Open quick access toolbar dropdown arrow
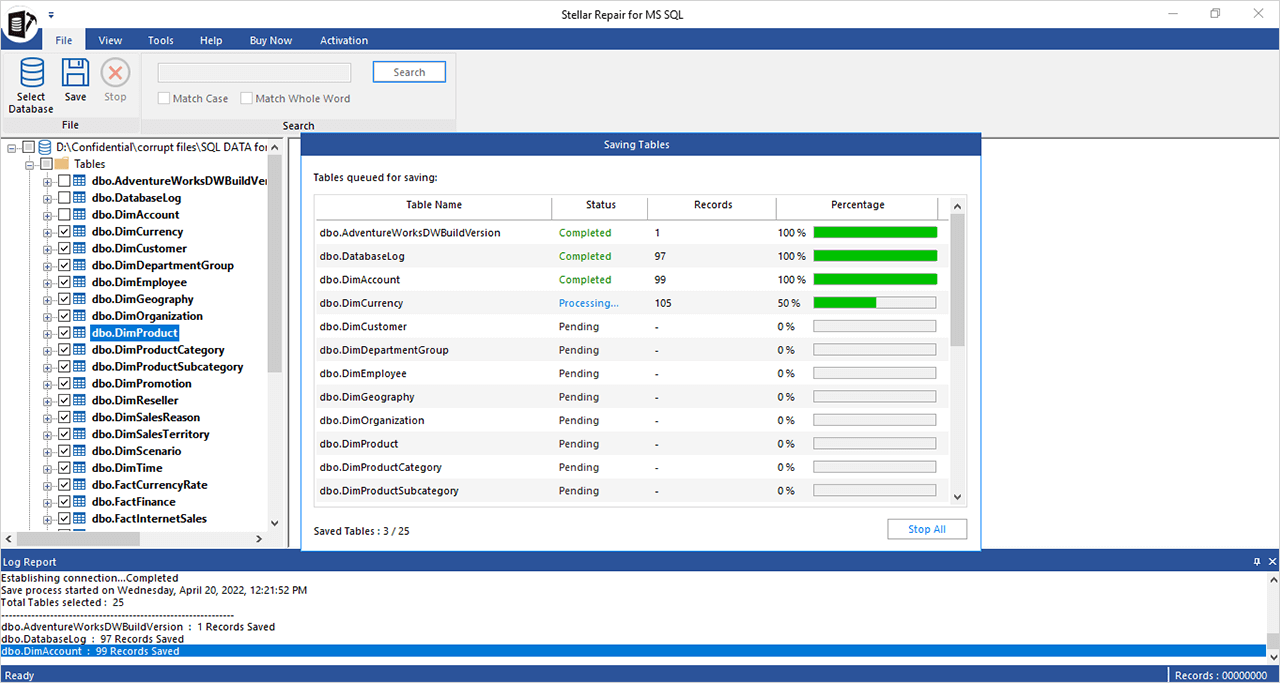The height and width of the screenshot is (683, 1280). tap(50, 15)
